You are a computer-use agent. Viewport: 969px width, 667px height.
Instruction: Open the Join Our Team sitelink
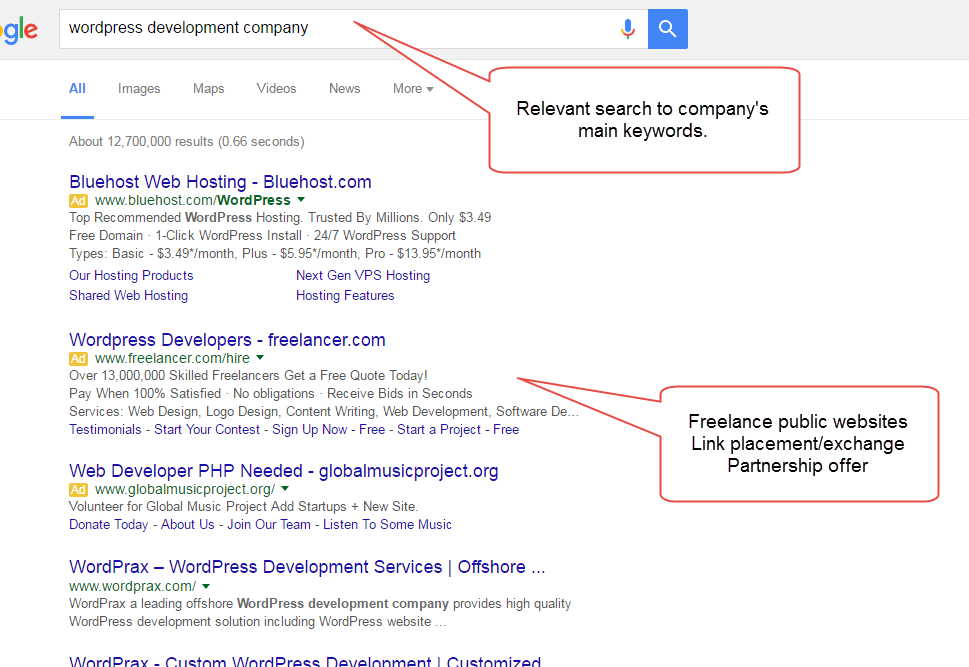pos(269,524)
